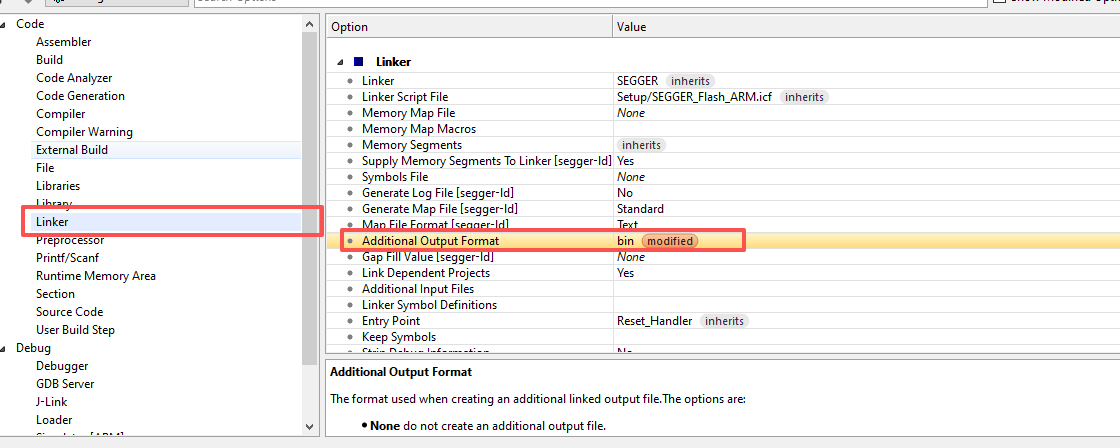
Task: Click inherits badge on Linker Script File
Action: coord(804,97)
